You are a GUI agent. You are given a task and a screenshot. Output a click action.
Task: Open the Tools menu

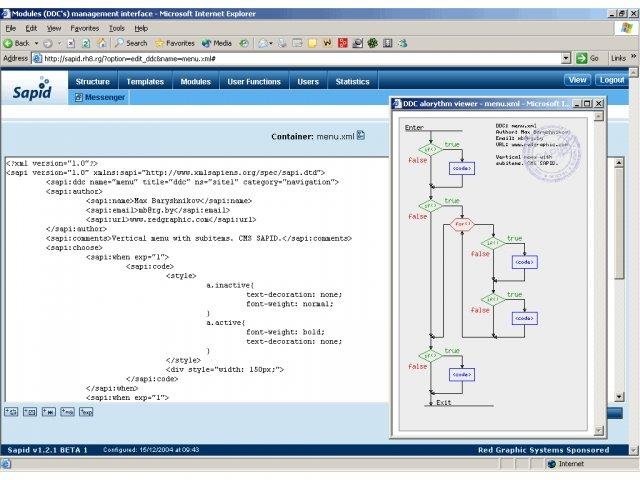click(117, 28)
